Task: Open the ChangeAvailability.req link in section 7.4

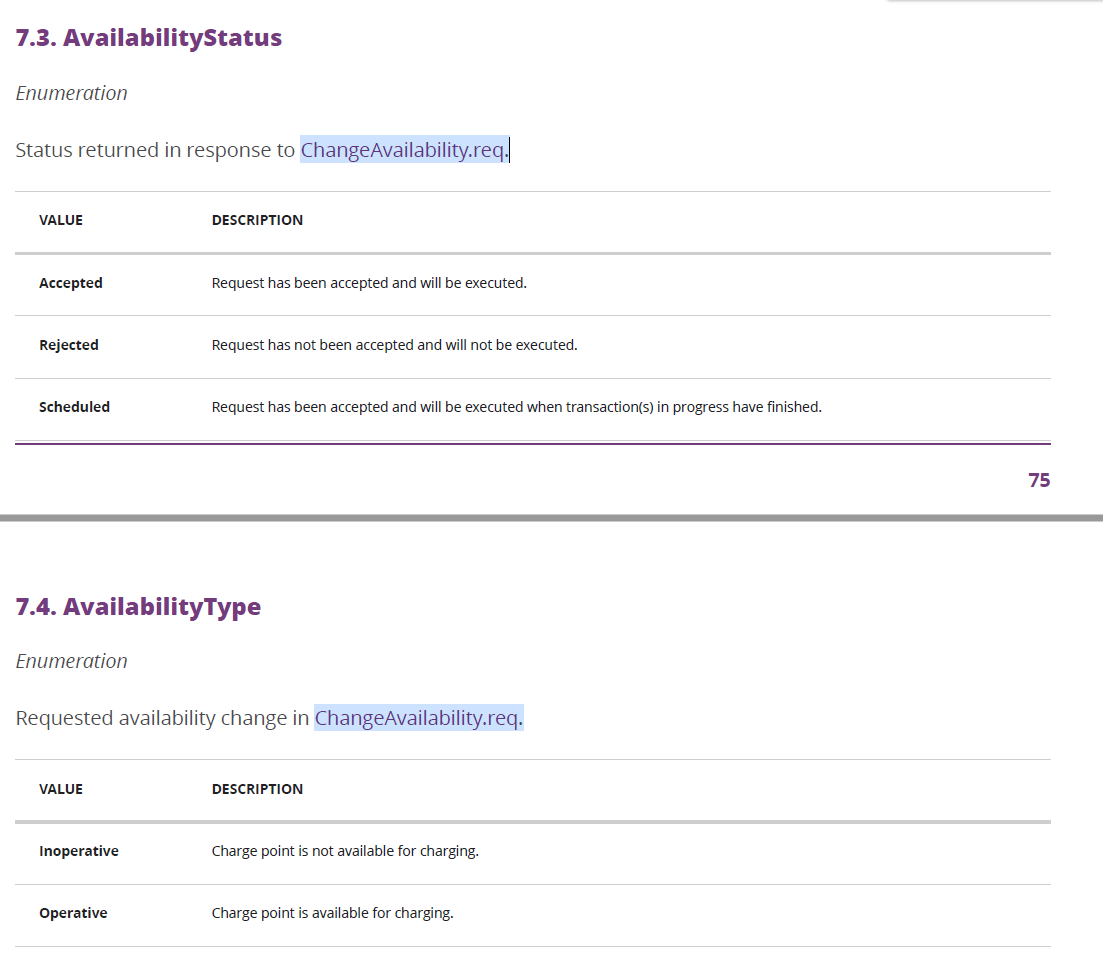Action: point(419,717)
